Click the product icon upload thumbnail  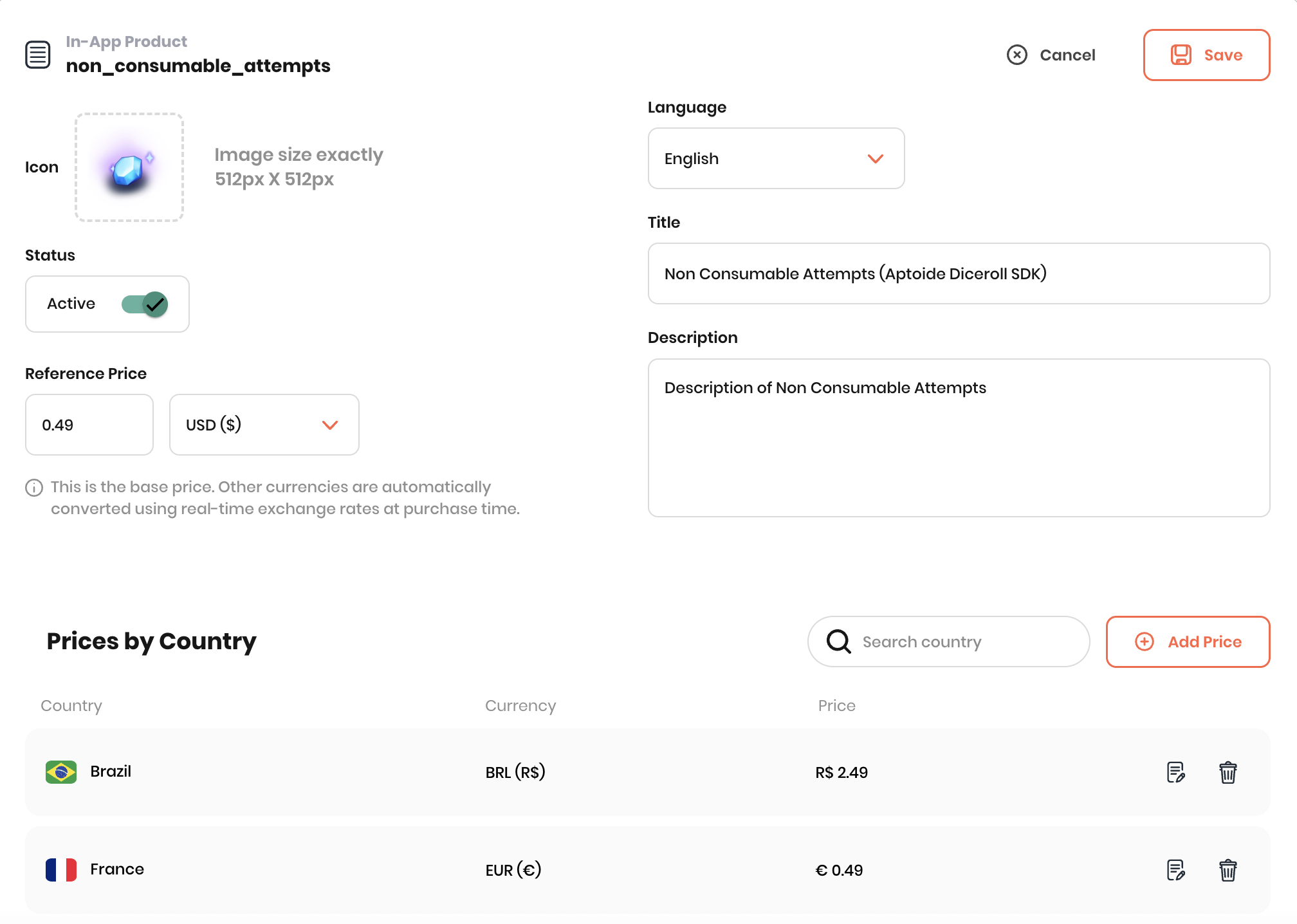[129, 167]
